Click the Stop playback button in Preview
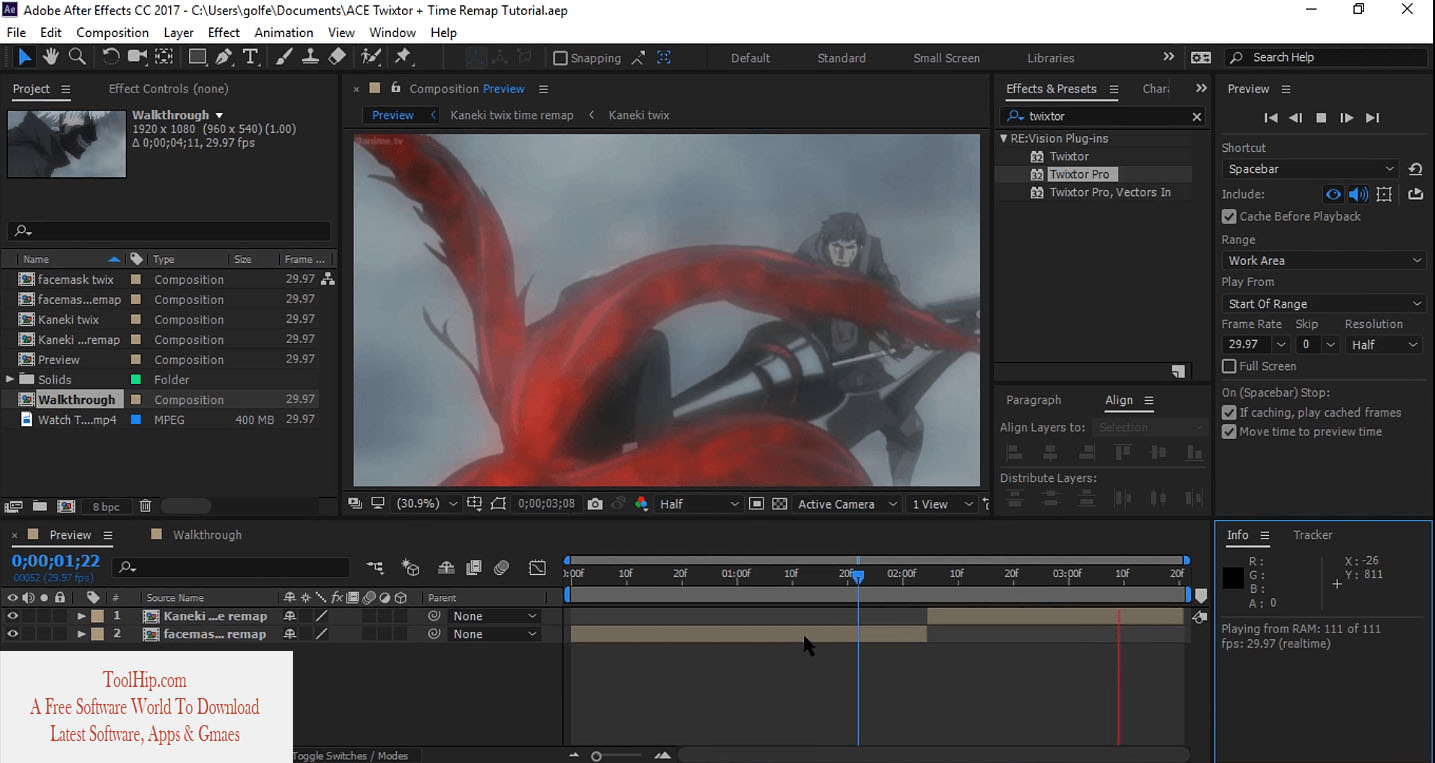1435x763 pixels. (1321, 118)
